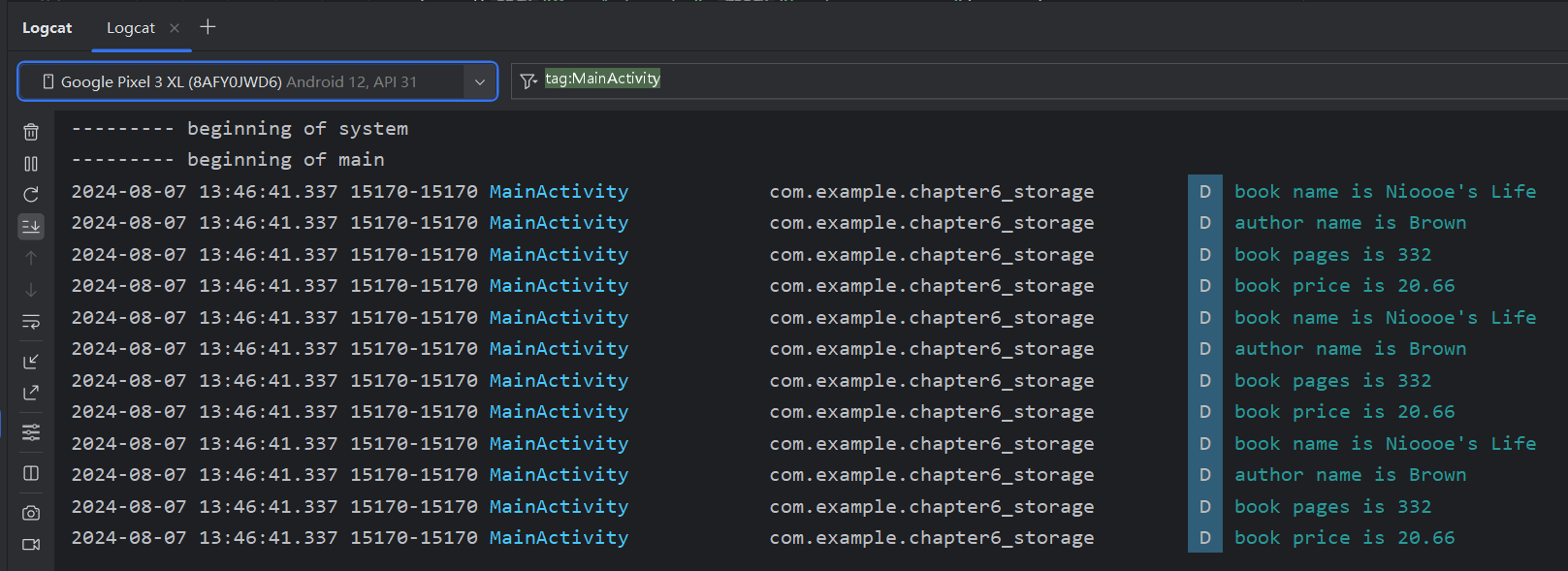Image resolution: width=1568 pixels, height=571 pixels.
Task: Split the logcat panel
Action: [31, 473]
